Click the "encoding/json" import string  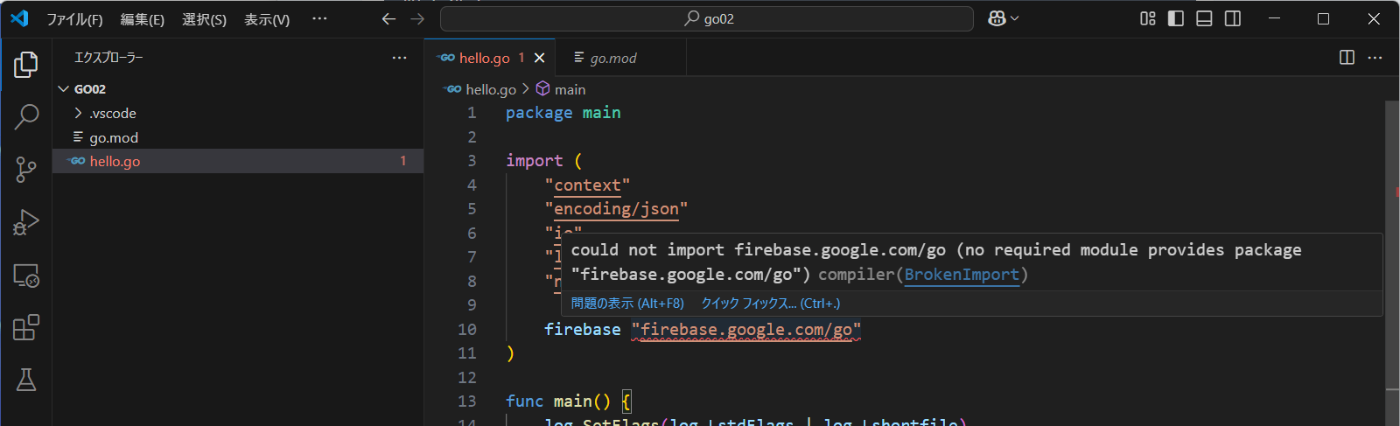point(616,209)
